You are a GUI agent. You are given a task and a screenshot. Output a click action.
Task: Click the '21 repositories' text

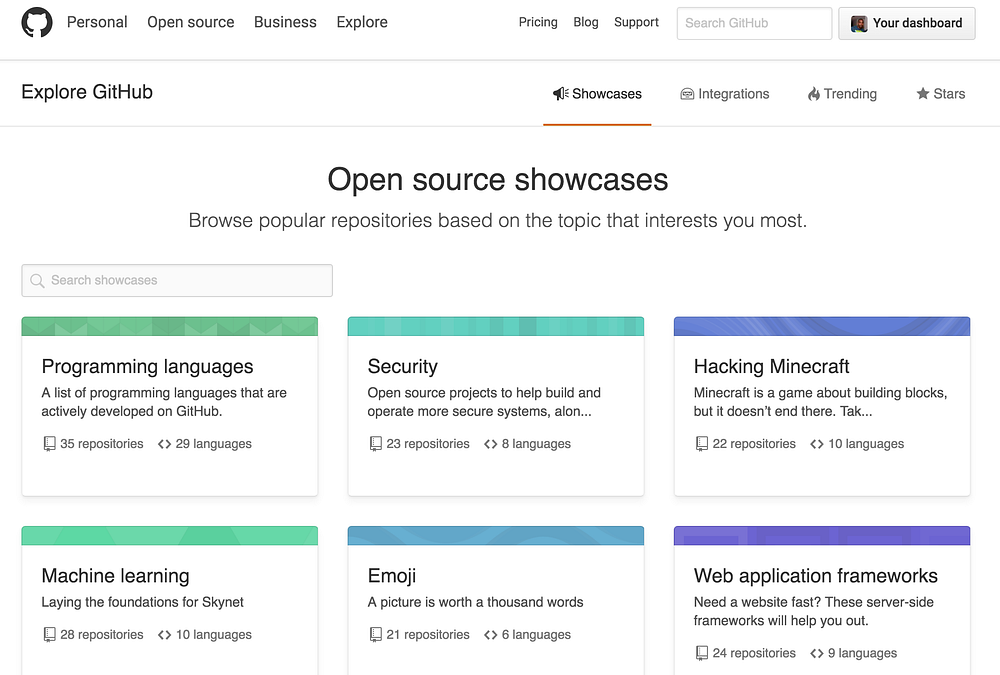428,635
